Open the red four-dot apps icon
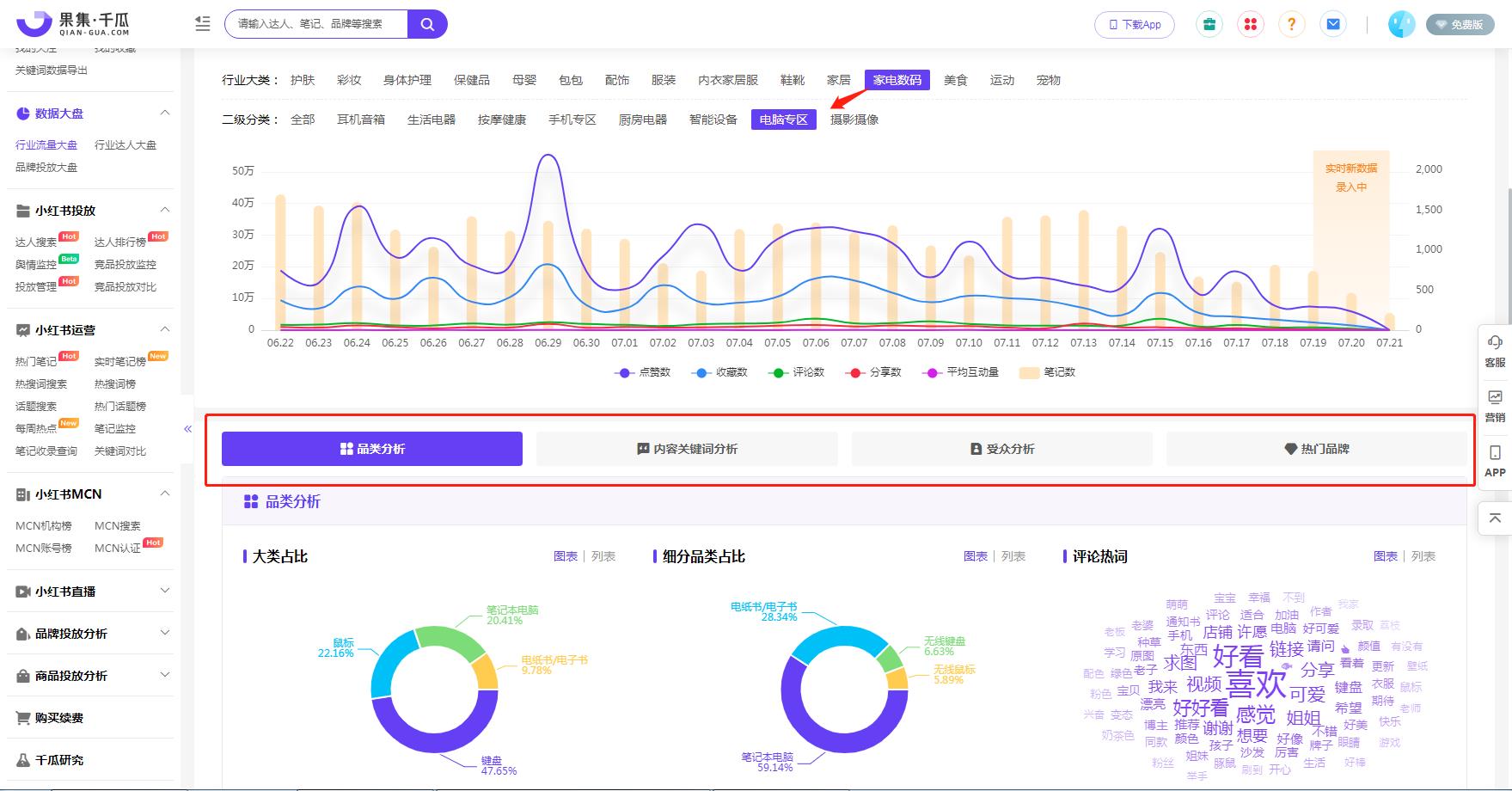The height and width of the screenshot is (791, 1512). click(x=1251, y=24)
